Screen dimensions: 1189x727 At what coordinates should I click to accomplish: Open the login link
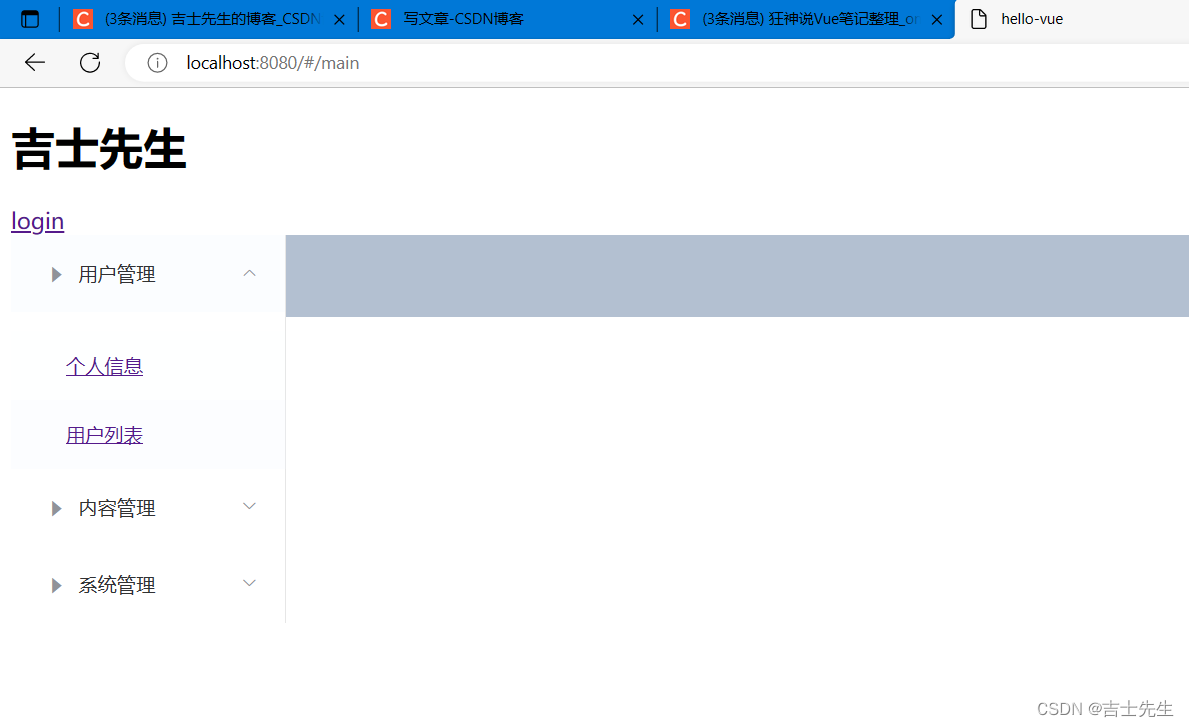tap(37, 221)
